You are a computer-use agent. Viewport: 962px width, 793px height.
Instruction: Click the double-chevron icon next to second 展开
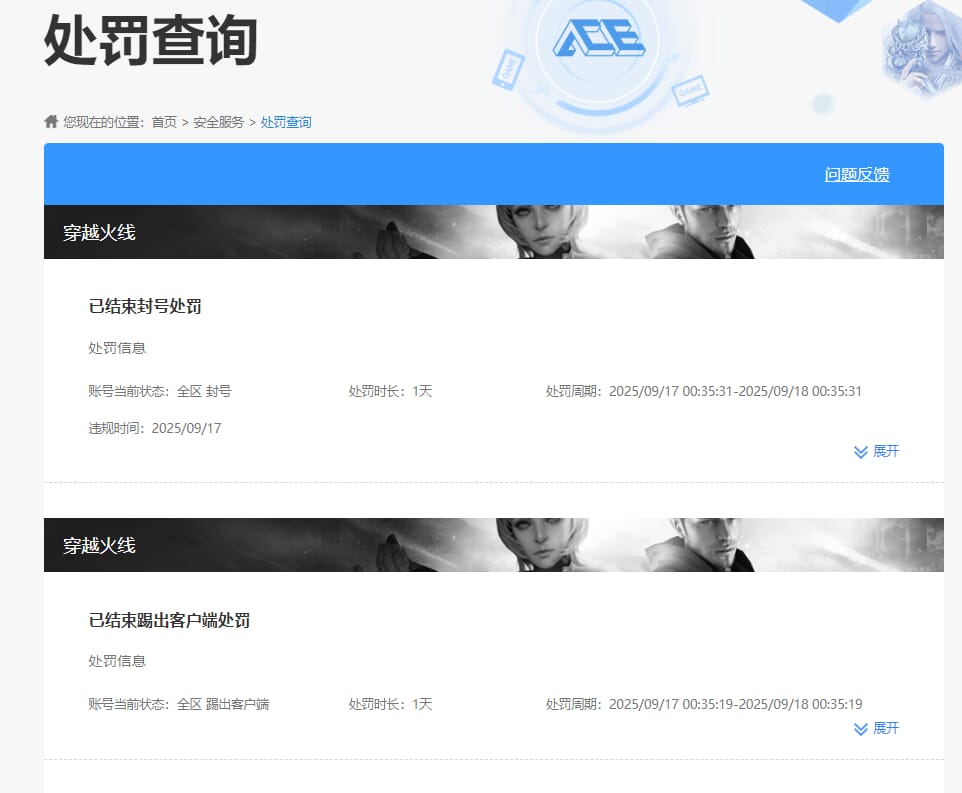click(861, 729)
